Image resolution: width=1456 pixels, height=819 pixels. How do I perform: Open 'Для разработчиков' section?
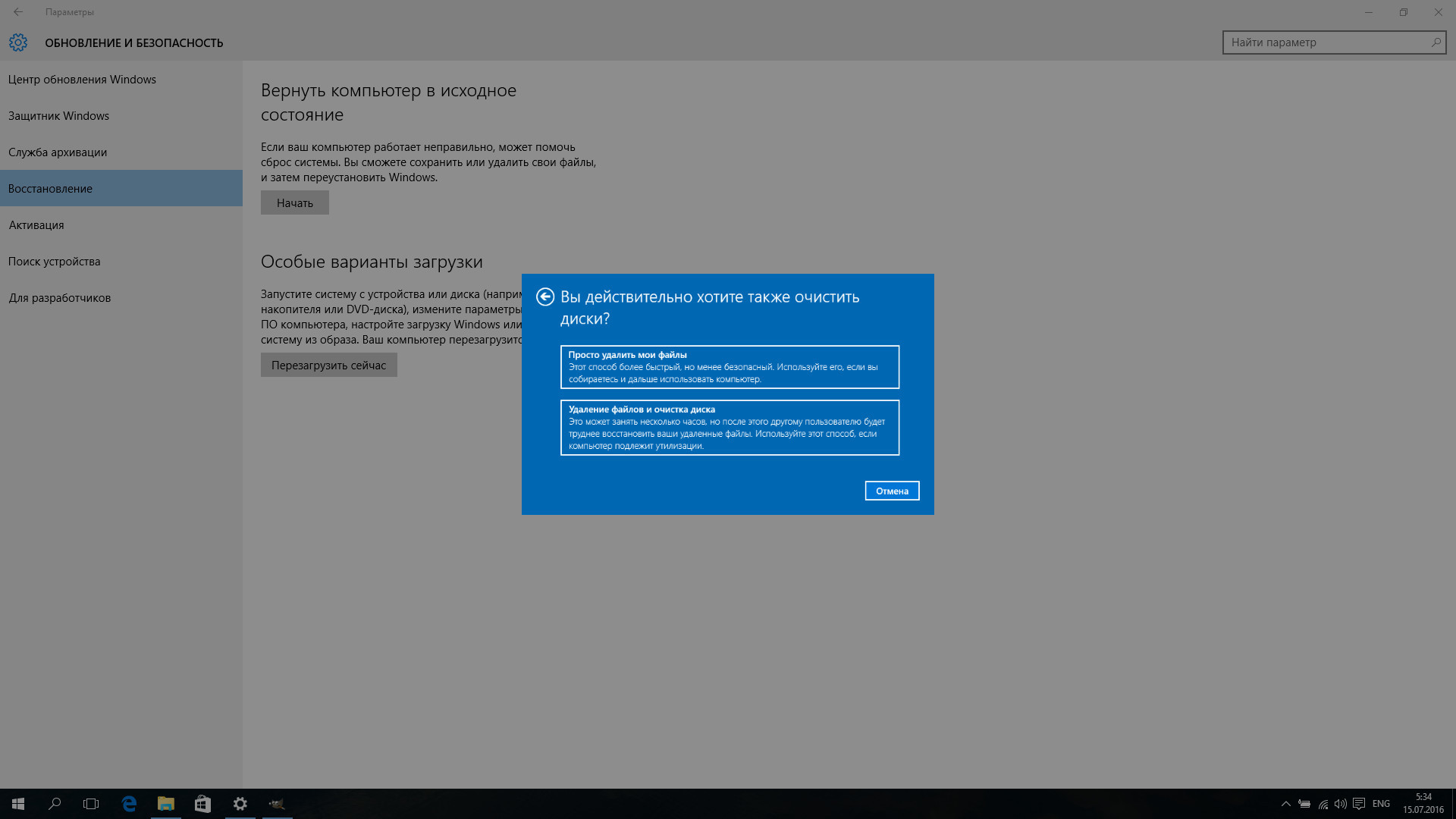point(121,297)
